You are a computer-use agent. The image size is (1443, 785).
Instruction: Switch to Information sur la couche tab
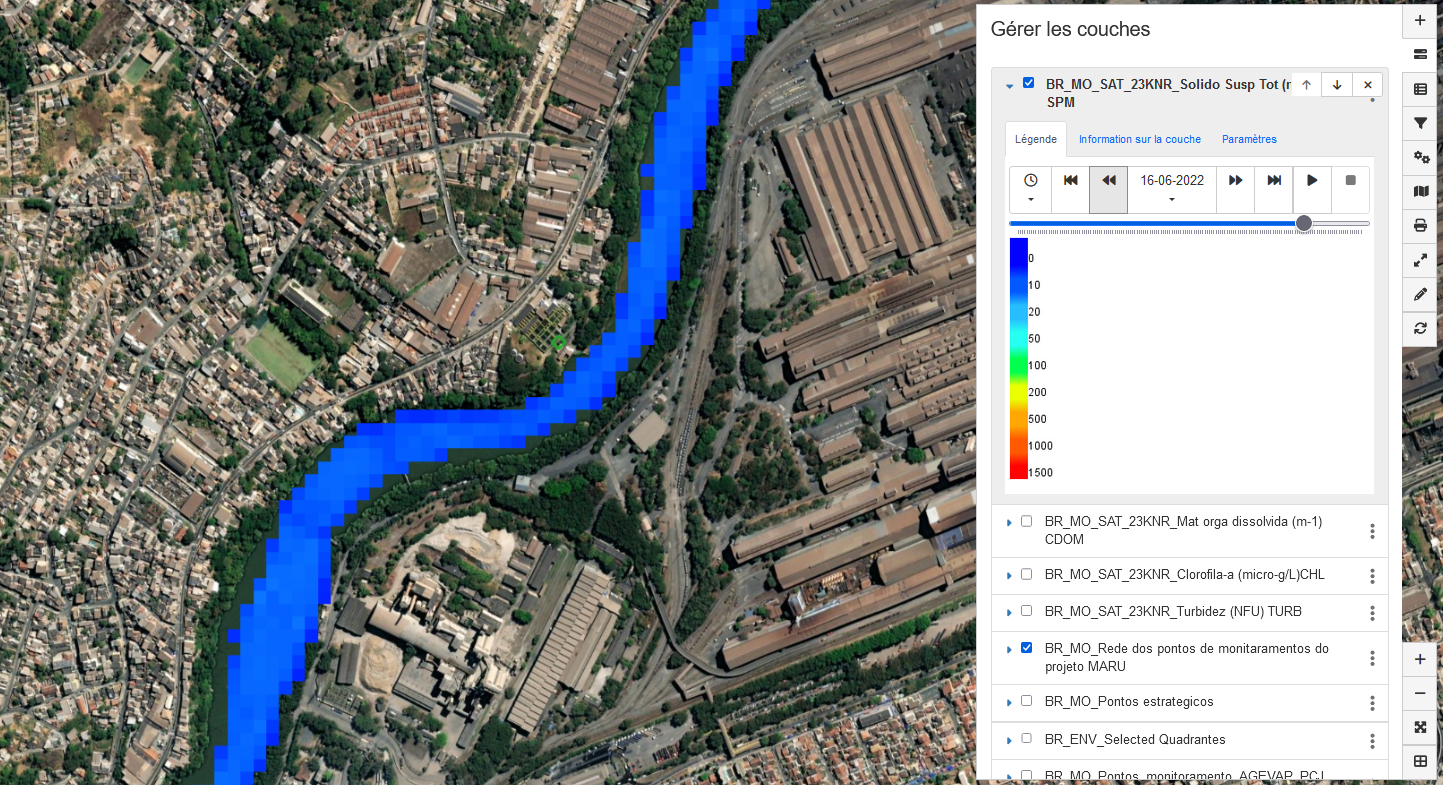tap(1139, 139)
